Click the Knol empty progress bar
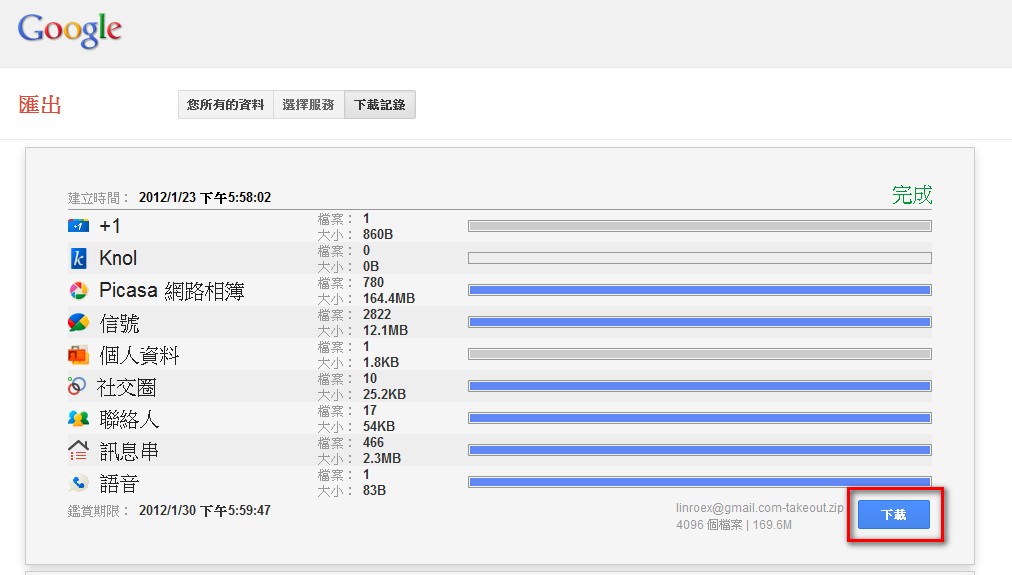 click(x=700, y=258)
